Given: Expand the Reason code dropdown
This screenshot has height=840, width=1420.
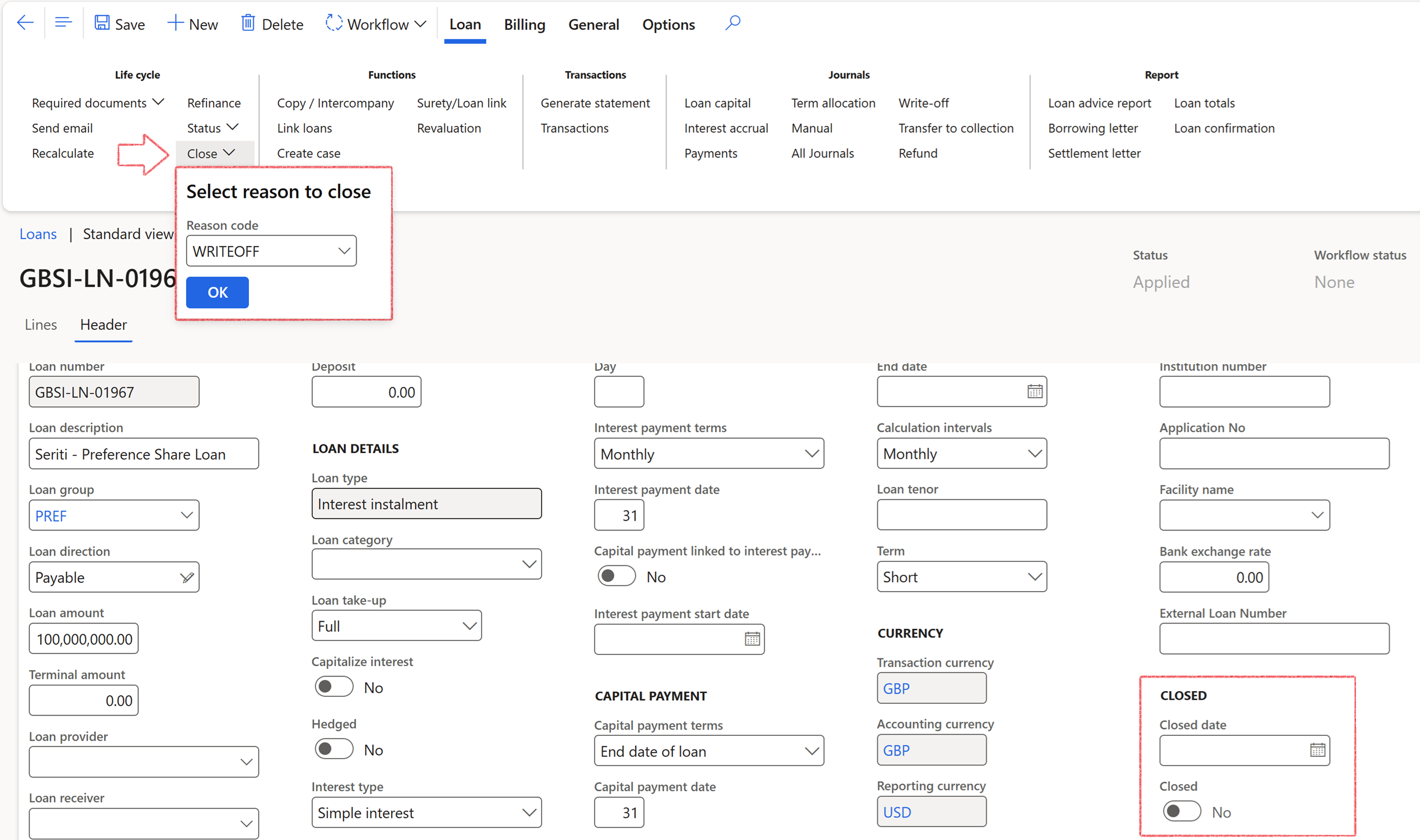Looking at the screenshot, I should point(344,251).
